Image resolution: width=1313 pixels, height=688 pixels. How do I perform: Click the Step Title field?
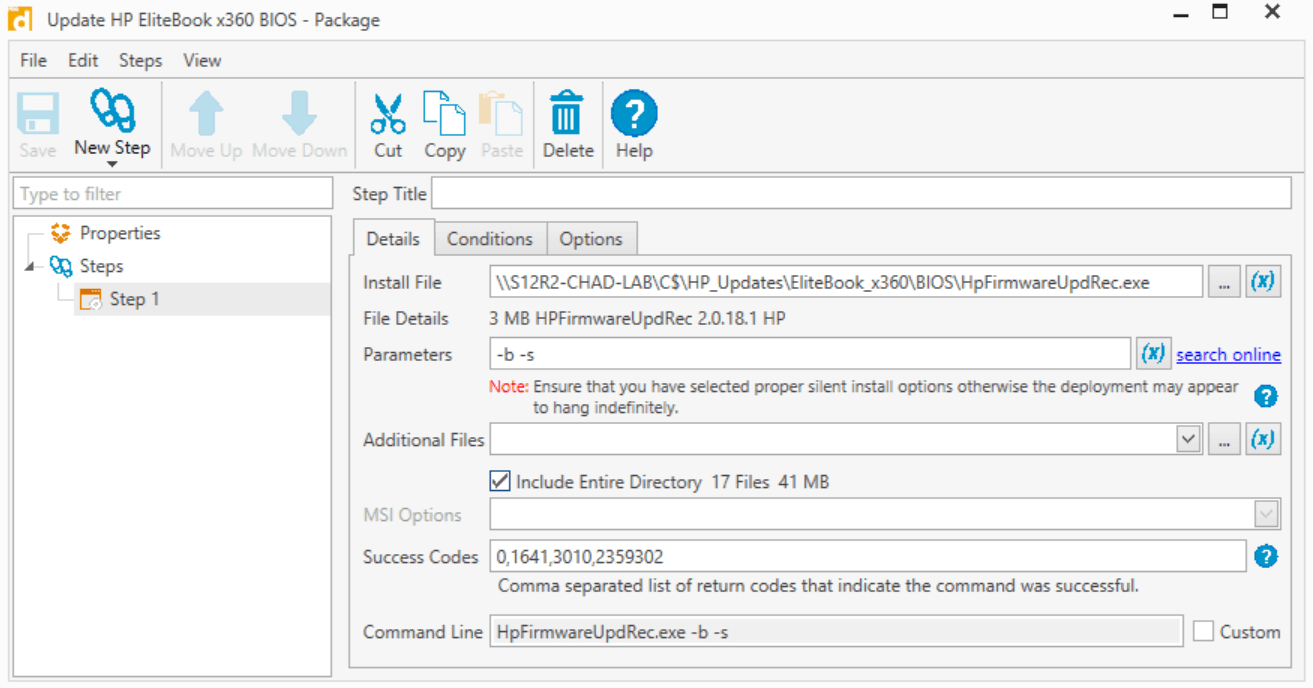click(x=861, y=194)
